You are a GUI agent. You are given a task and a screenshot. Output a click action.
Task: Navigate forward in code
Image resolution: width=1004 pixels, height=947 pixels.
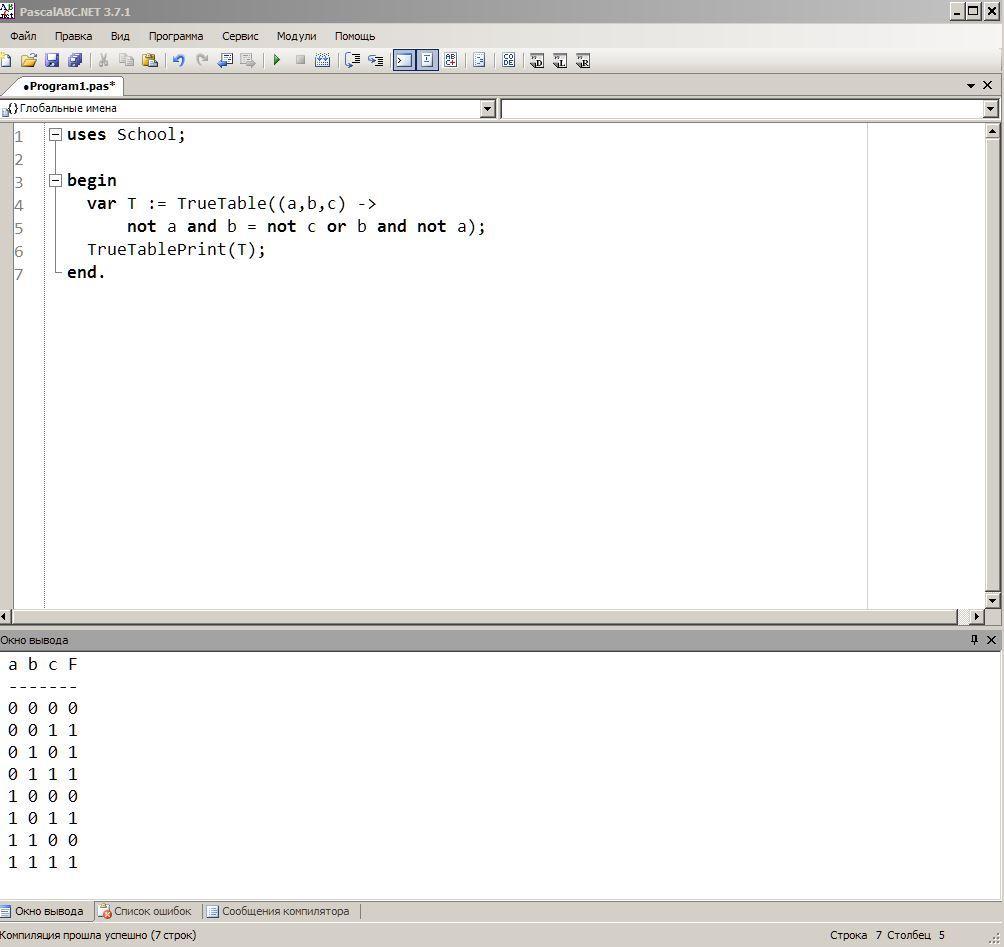click(x=248, y=61)
